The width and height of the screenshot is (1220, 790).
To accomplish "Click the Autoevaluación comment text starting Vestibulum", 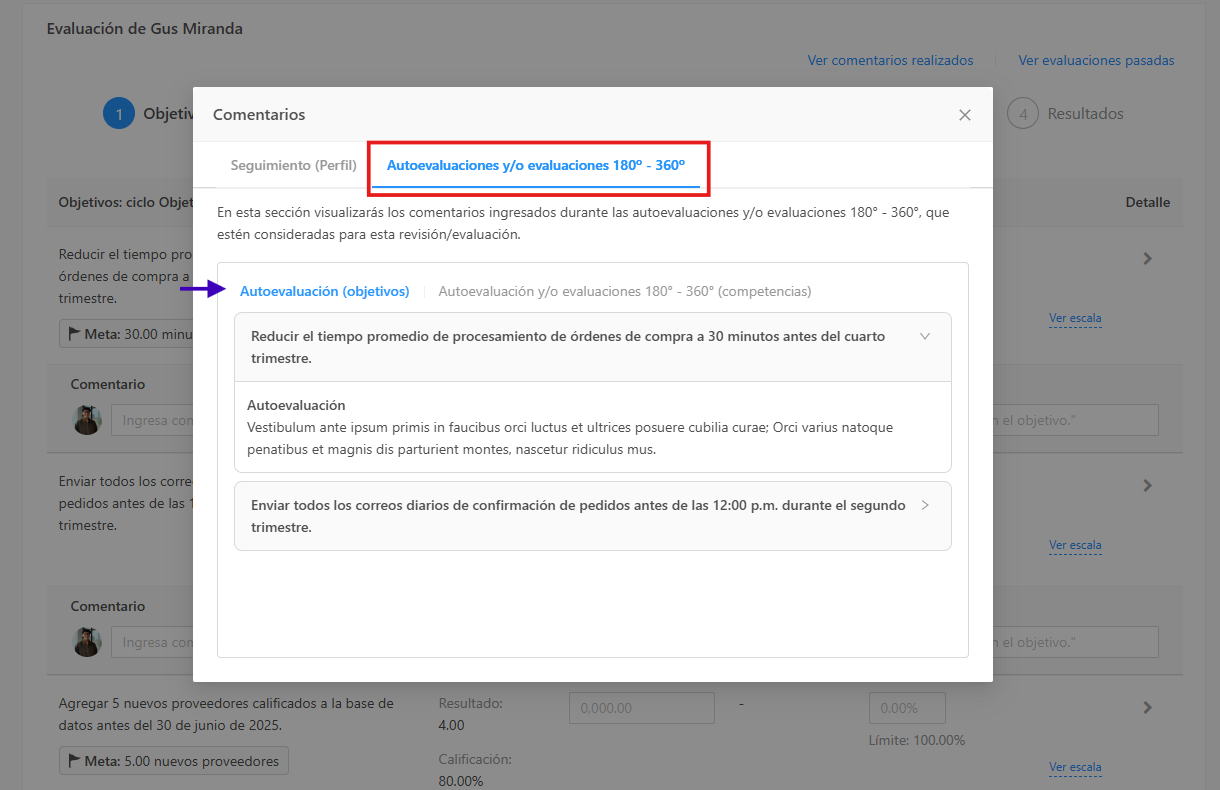I will coord(570,438).
